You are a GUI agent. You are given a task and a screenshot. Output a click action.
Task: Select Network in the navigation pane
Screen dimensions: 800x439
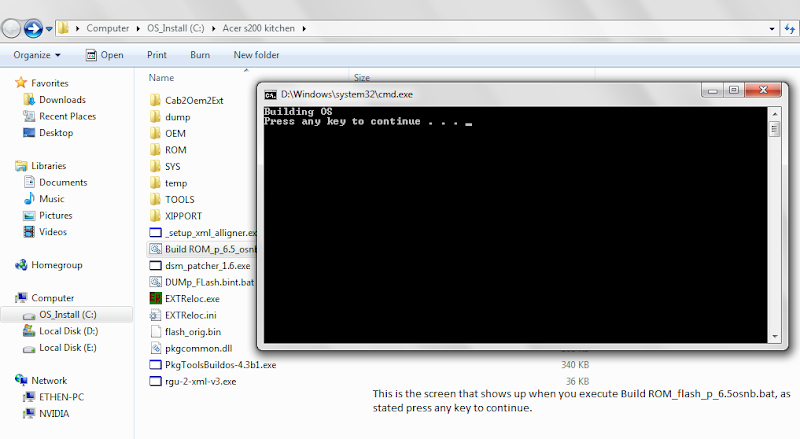coord(49,380)
